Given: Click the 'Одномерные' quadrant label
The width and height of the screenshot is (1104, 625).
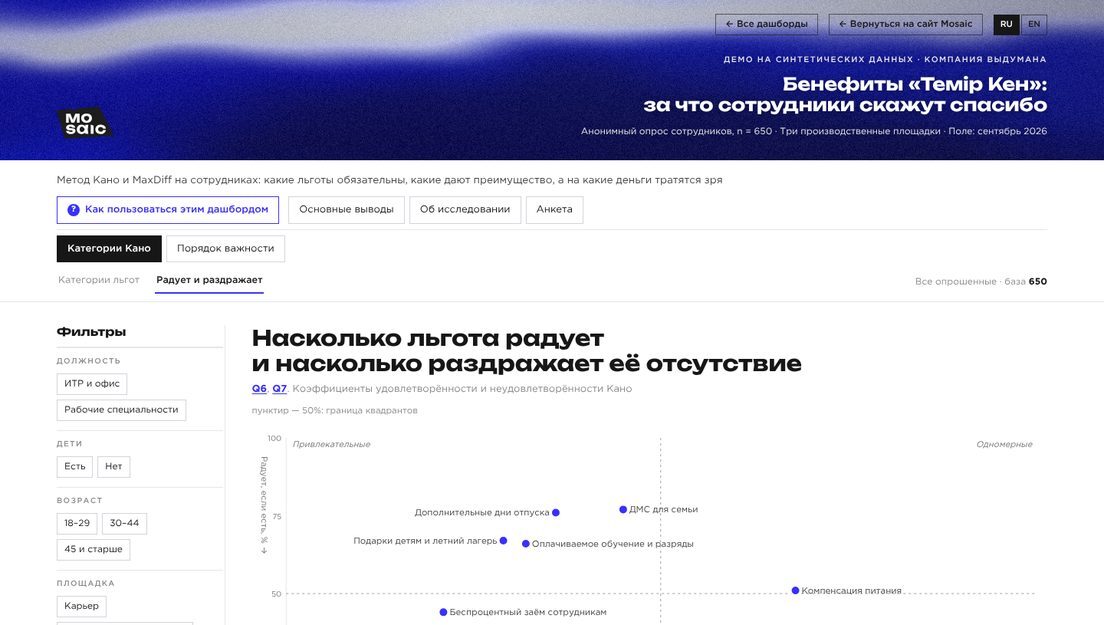Looking at the screenshot, I should pyautogui.click(x=1004, y=444).
